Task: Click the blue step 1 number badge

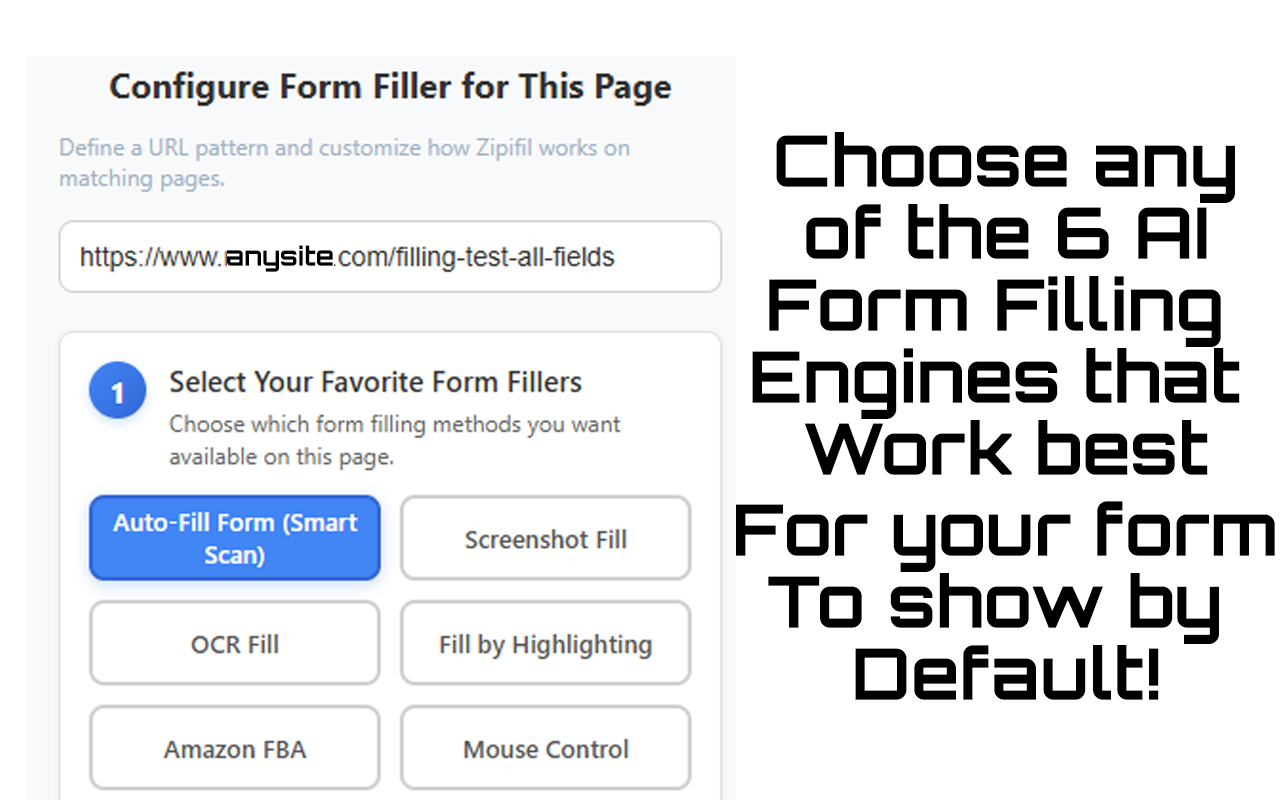Action: click(x=117, y=390)
